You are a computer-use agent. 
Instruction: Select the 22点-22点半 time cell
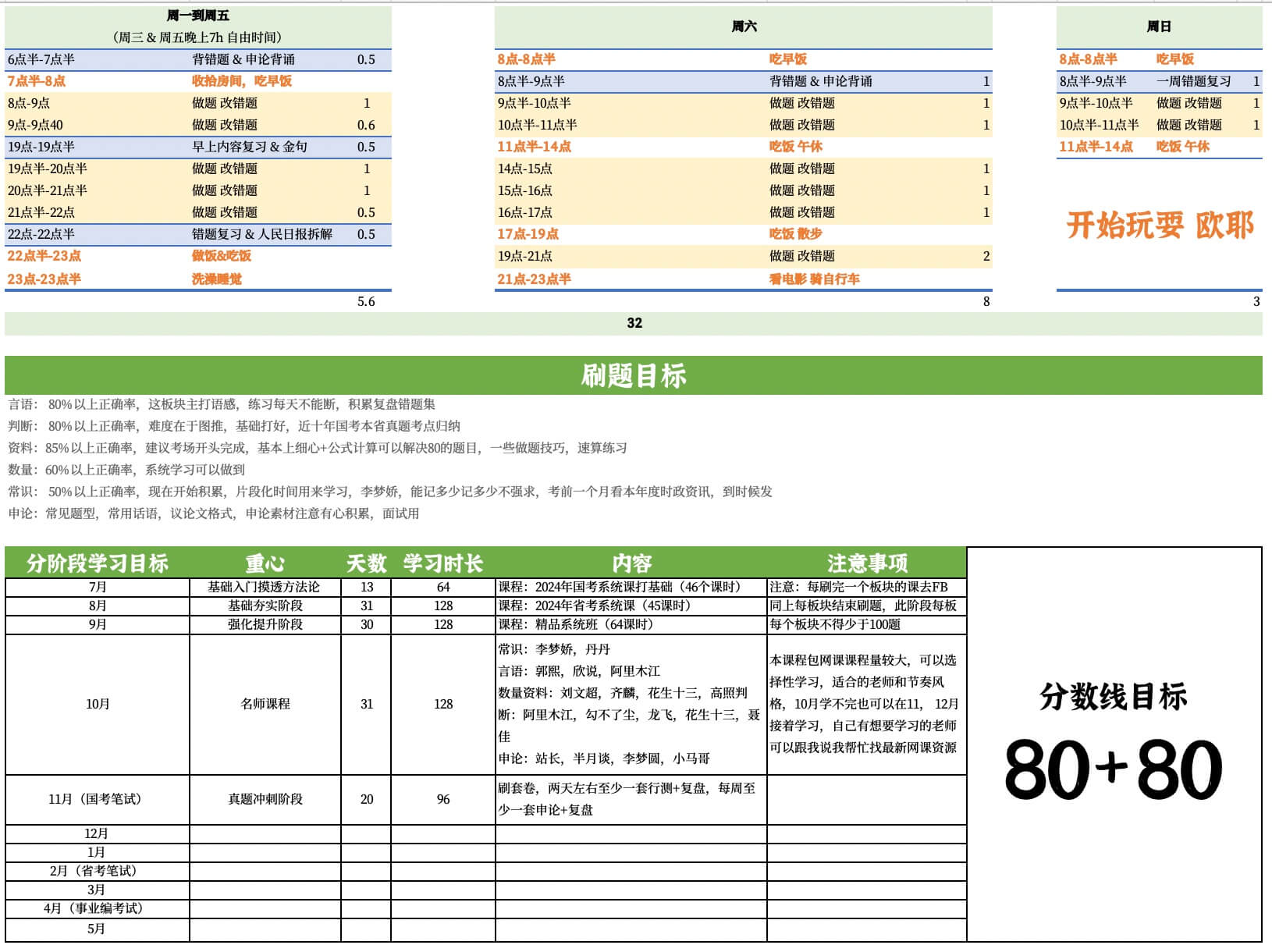41,234
